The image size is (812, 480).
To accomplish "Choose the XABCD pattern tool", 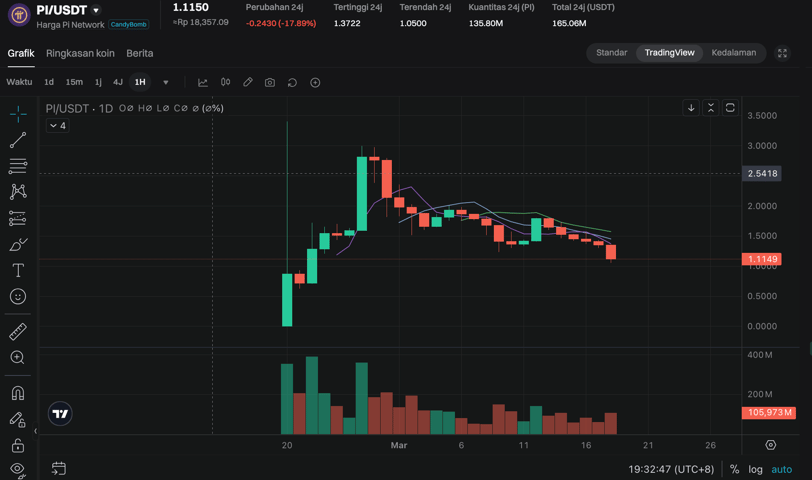I will [x=18, y=192].
